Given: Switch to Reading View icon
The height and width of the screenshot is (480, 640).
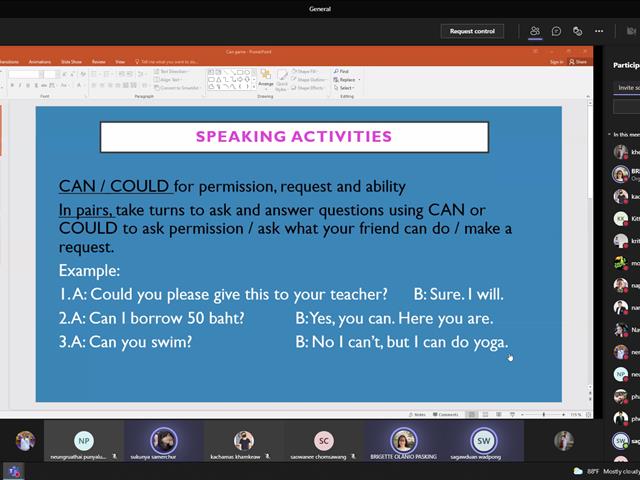Looking at the screenshot, I should click(499, 414).
